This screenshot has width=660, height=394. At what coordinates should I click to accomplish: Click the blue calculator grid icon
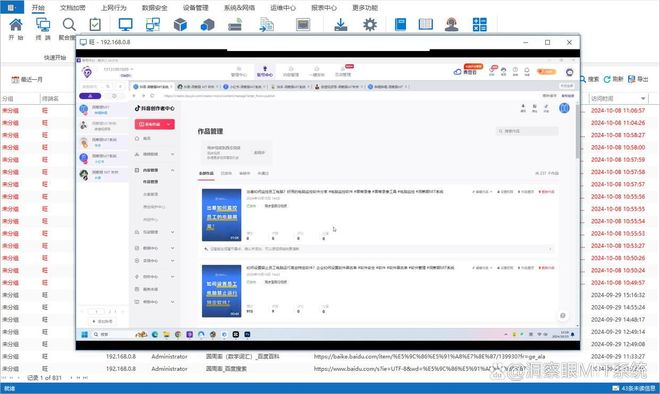pyautogui.click(x=479, y=25)
